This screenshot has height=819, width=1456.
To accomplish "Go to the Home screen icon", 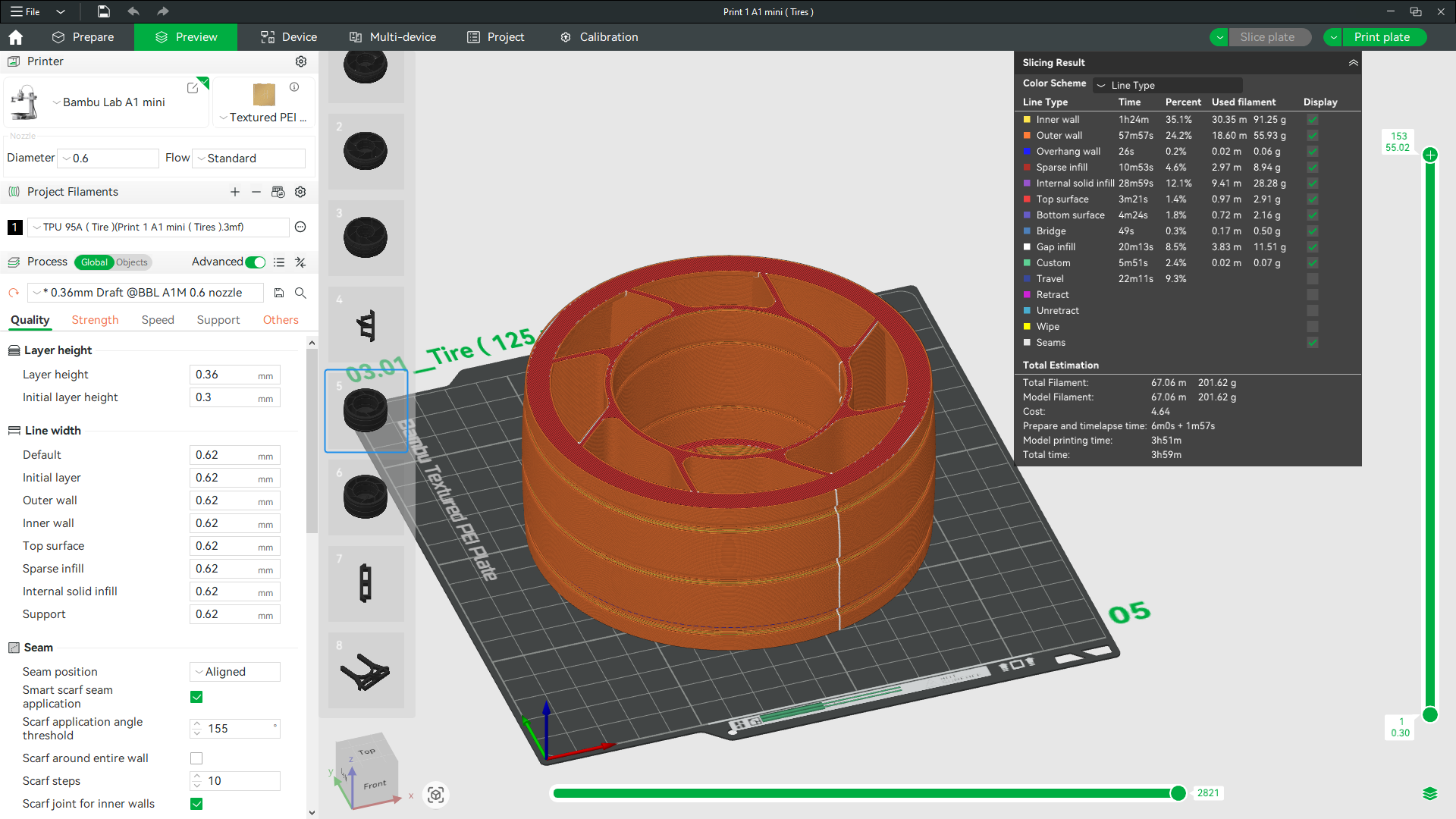I will coord(16,37).
